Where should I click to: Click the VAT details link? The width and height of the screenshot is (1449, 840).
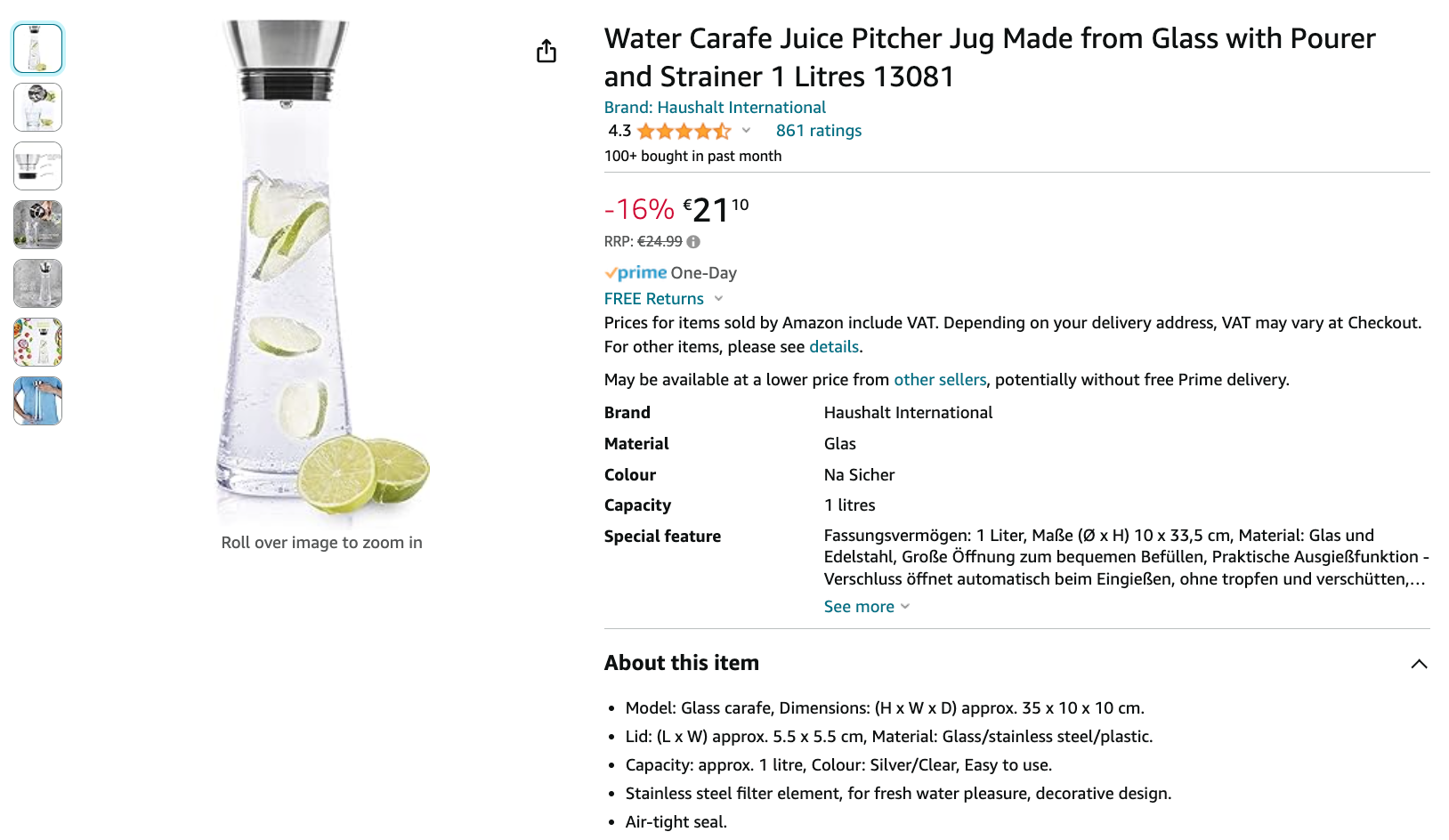(x=833, y=347)
